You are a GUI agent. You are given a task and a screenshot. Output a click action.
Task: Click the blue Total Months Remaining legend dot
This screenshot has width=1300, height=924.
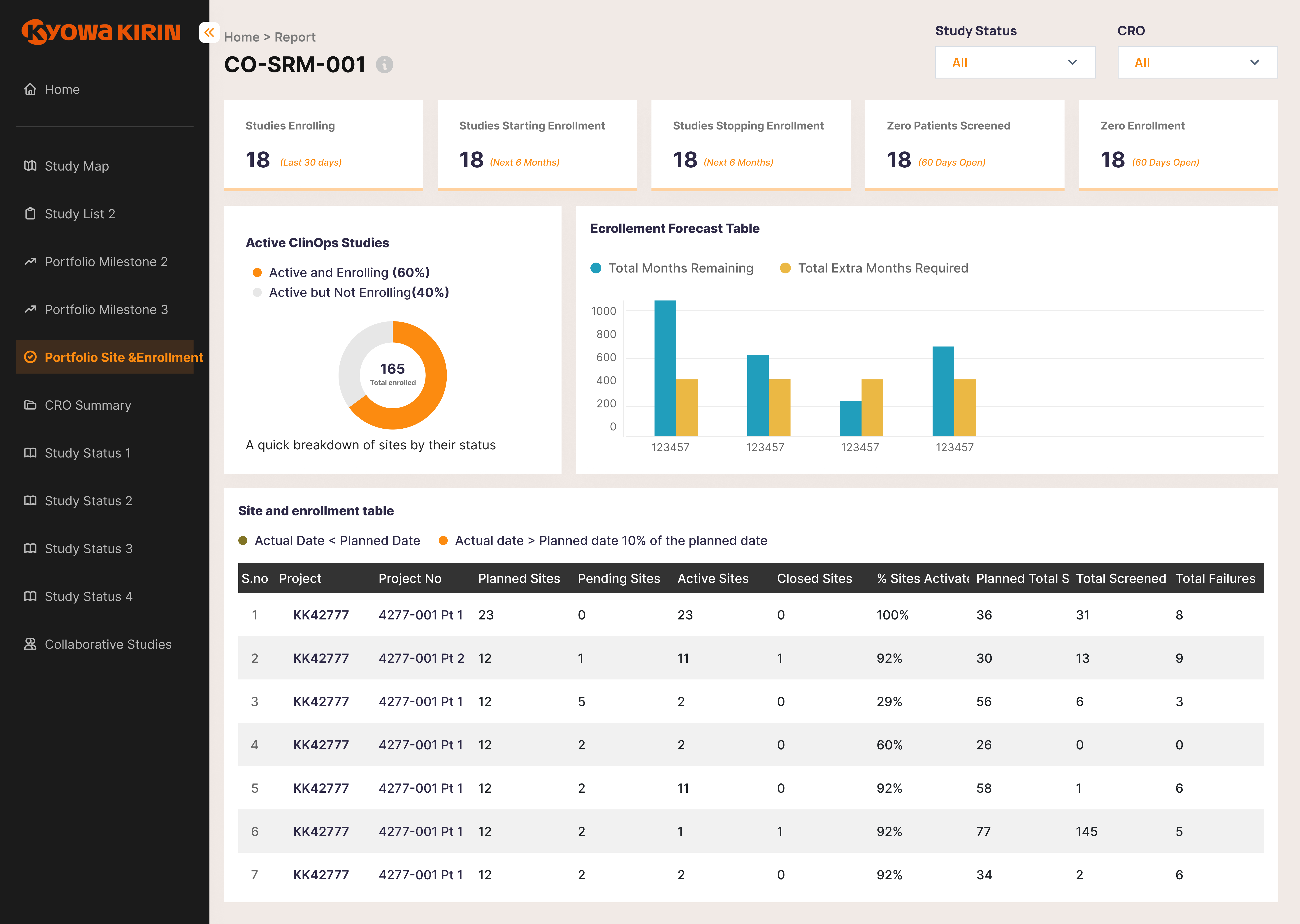tap(596, 268)
